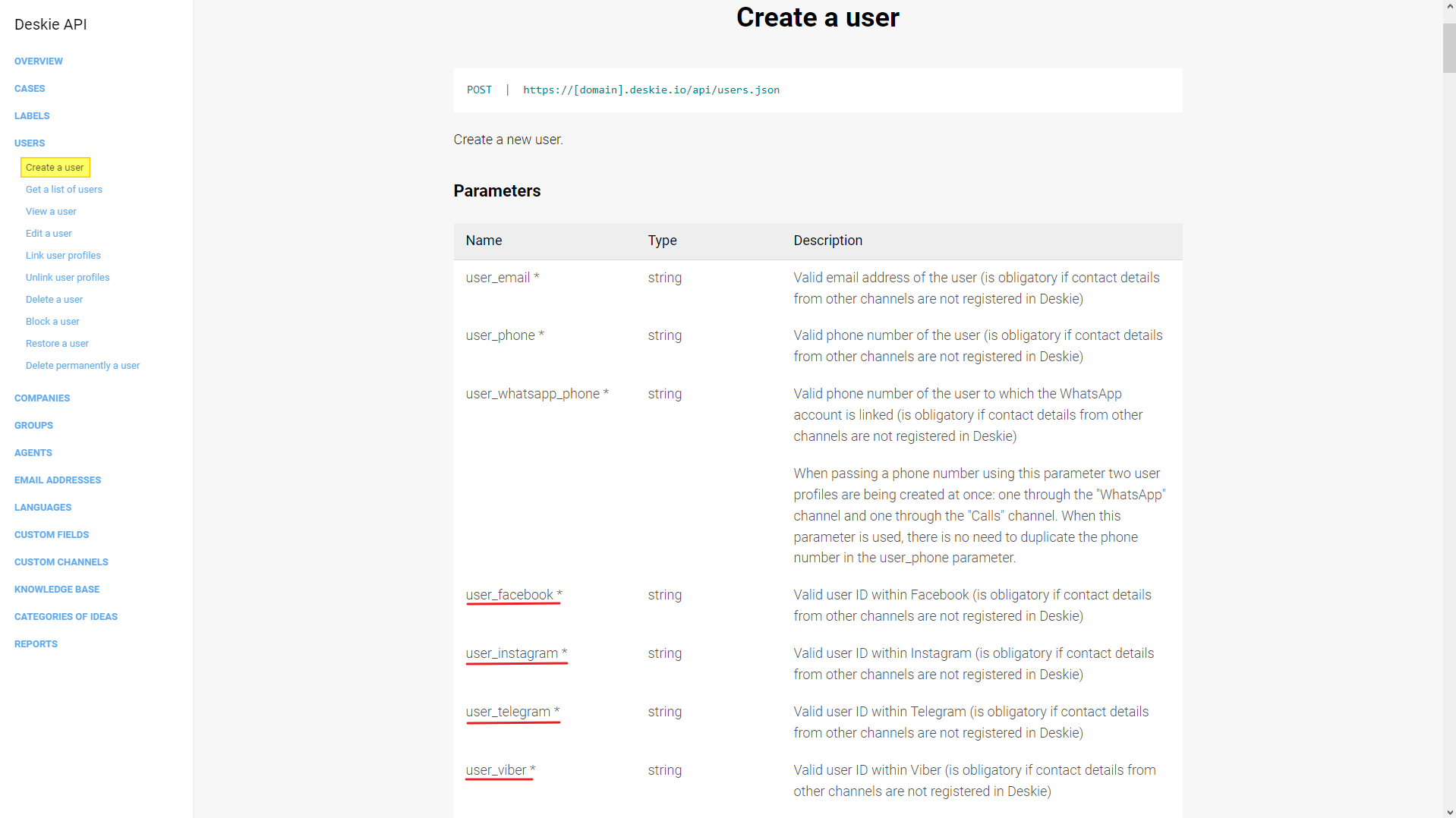Click the 'user_viber *' parameter name

click(500, 770)
